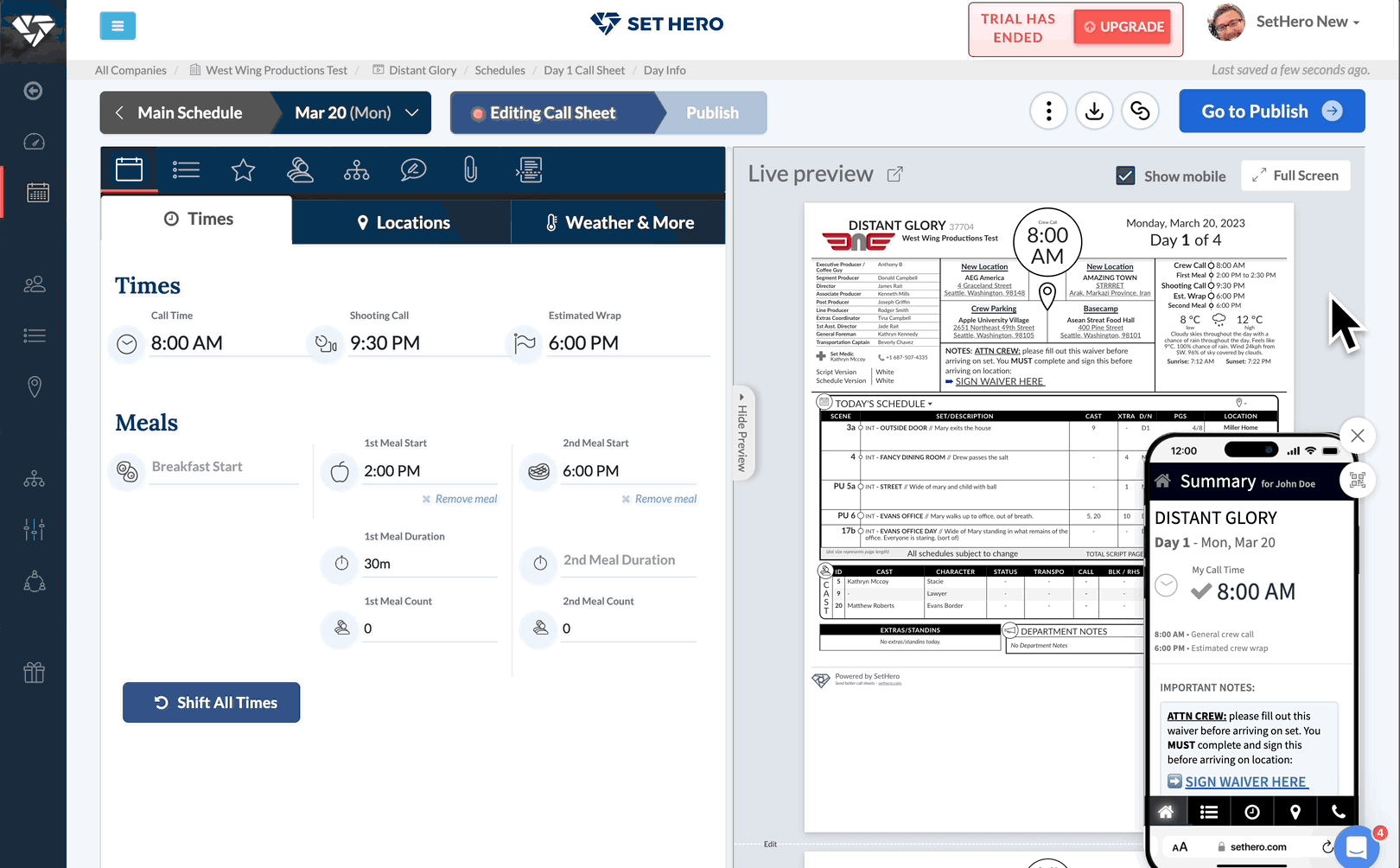
Task: Click the Breakfast Start field
Action: point(224,467)
